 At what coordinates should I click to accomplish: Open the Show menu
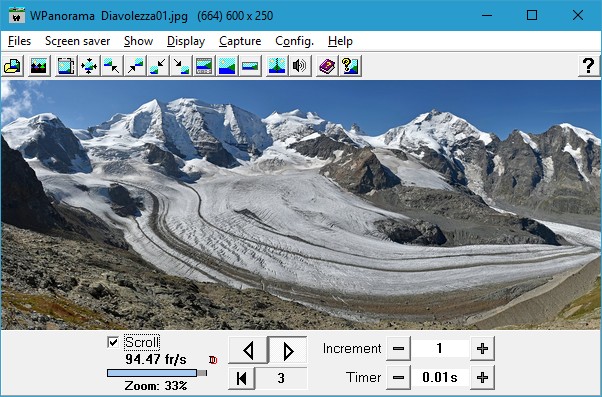point(139,41)
